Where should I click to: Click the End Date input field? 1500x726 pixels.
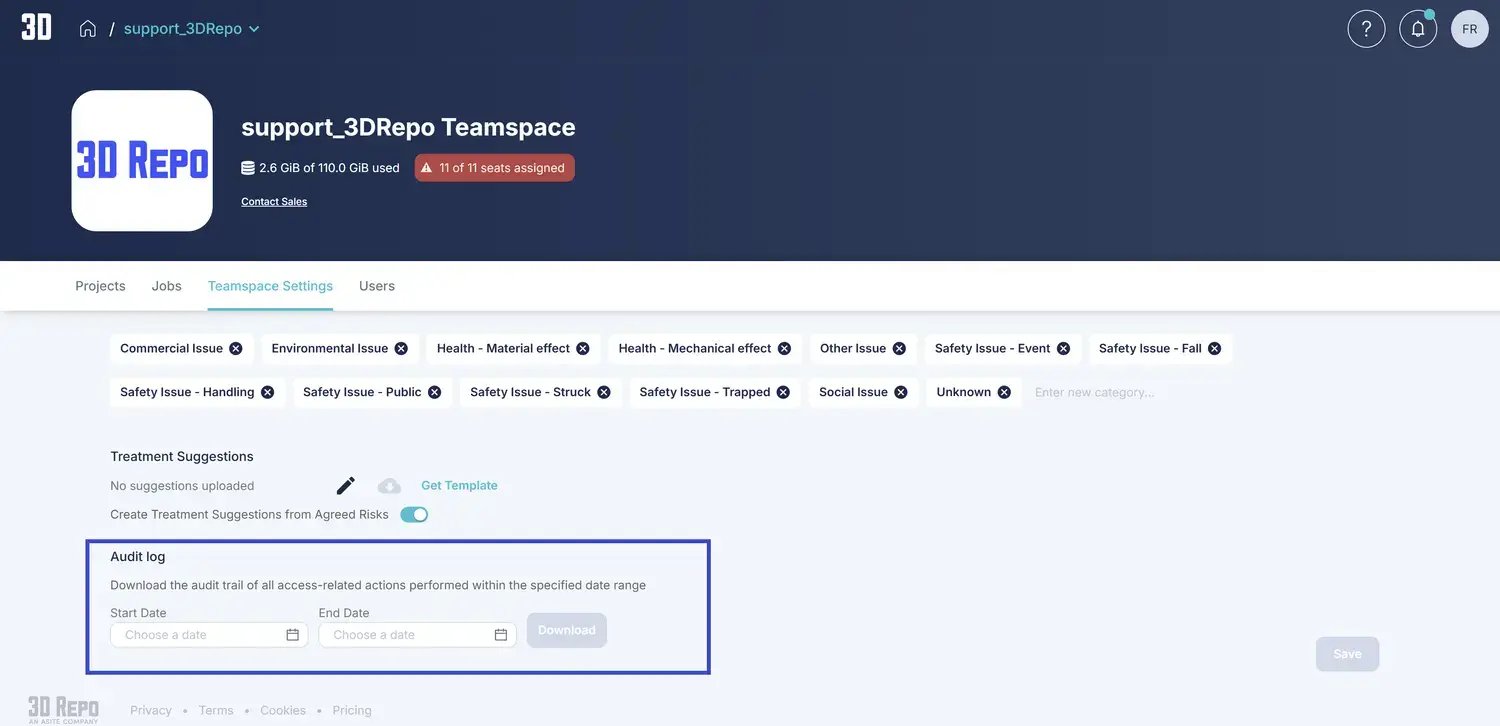417,635
